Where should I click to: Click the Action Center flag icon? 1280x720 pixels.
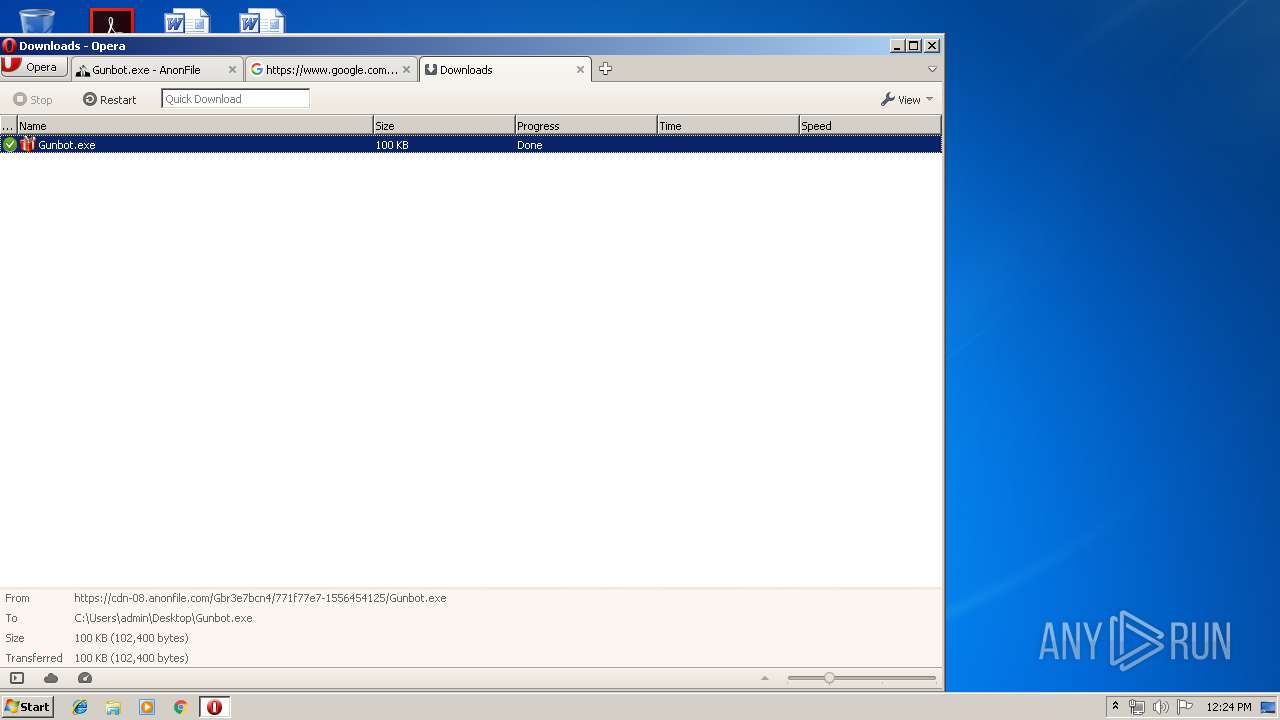pyautogui.click(x=1185, y=707)
